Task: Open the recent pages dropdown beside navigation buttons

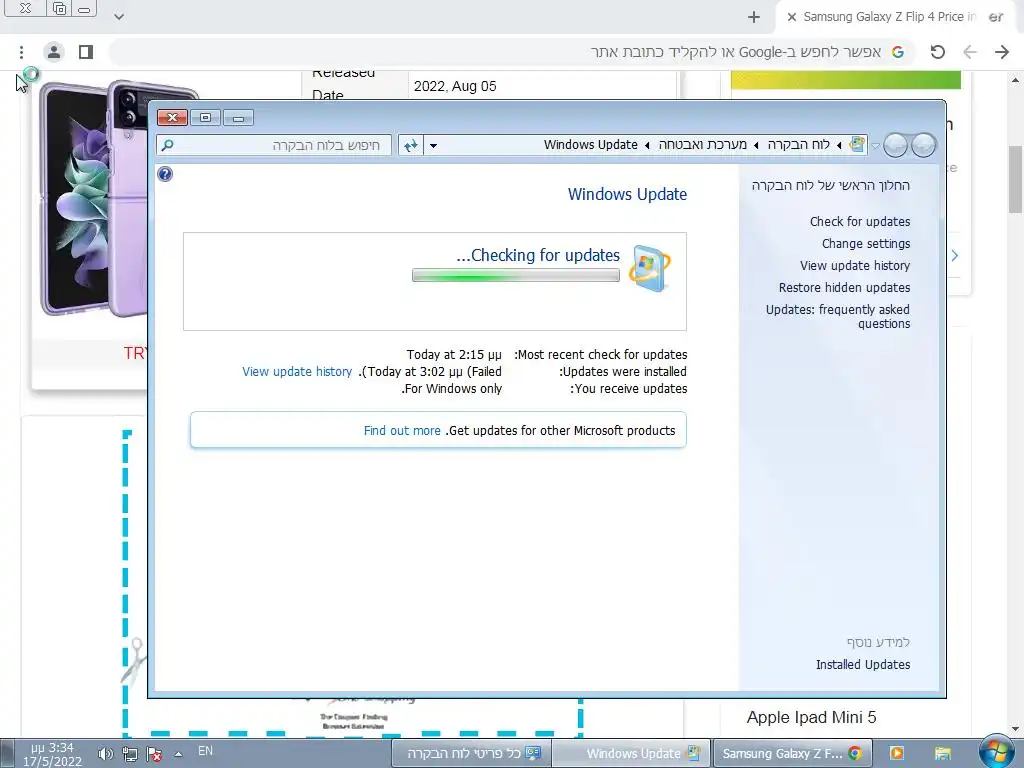Action: click(875, 146)
